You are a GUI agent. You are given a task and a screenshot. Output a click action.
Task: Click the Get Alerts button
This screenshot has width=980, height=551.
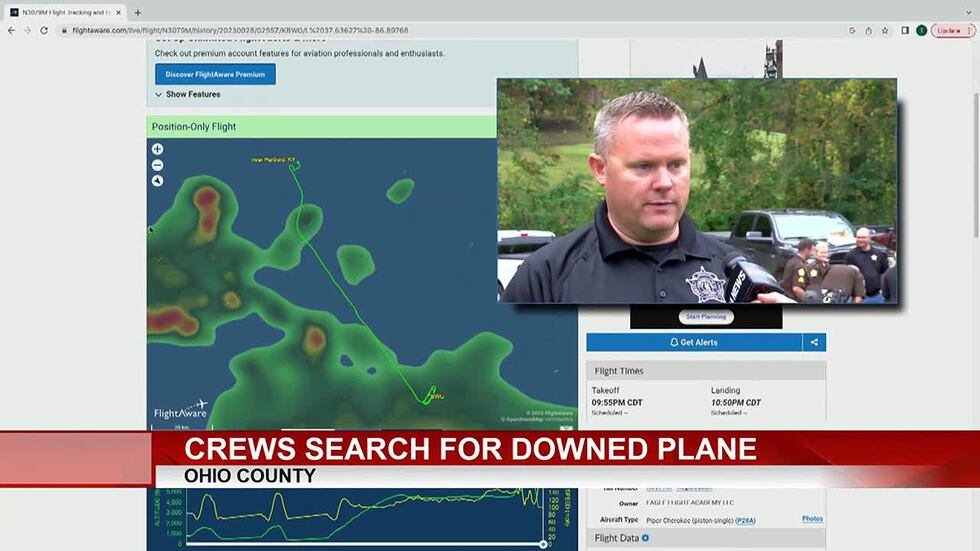point(693,342)
